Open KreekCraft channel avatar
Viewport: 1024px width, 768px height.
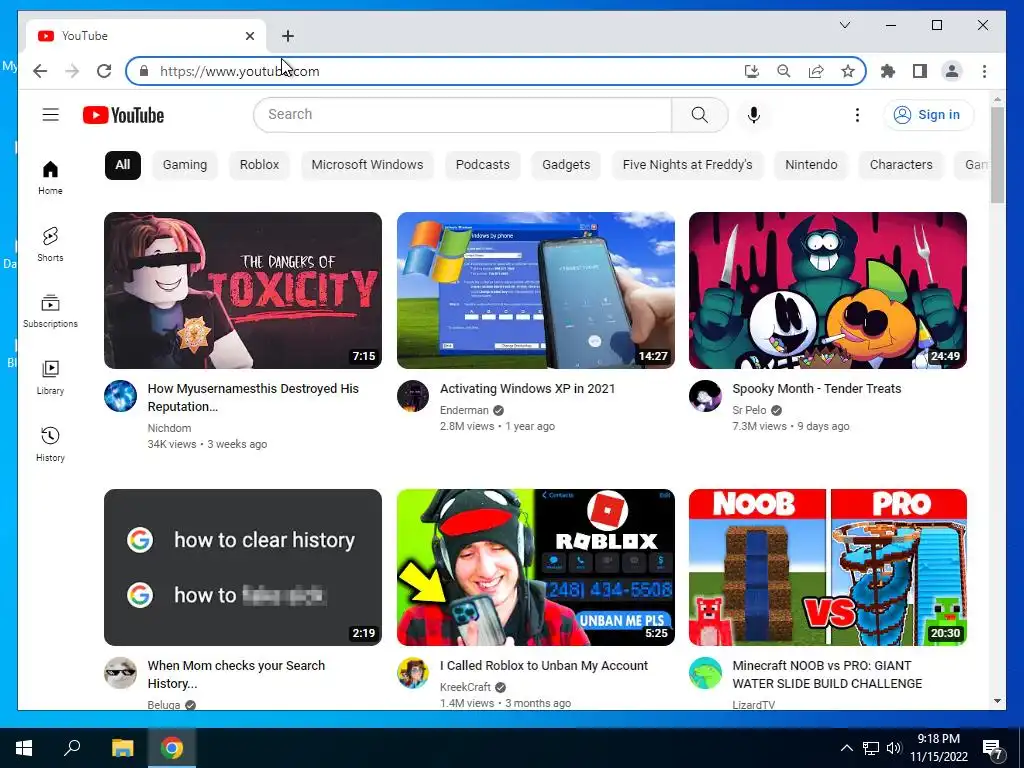413,673
